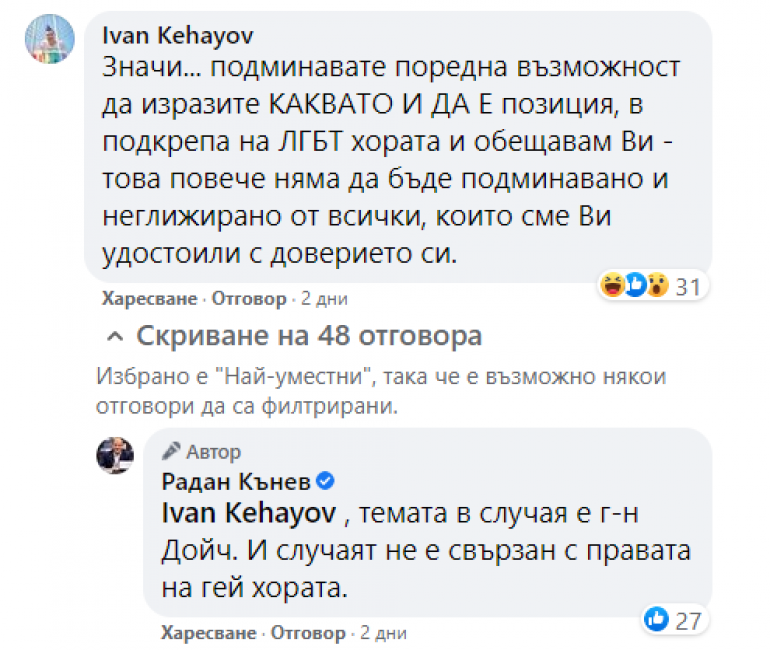Image resolution: width=770 pixels, height=650 pixels.
Task: Click the pen icon beside Автор
Action: [171, 451]
